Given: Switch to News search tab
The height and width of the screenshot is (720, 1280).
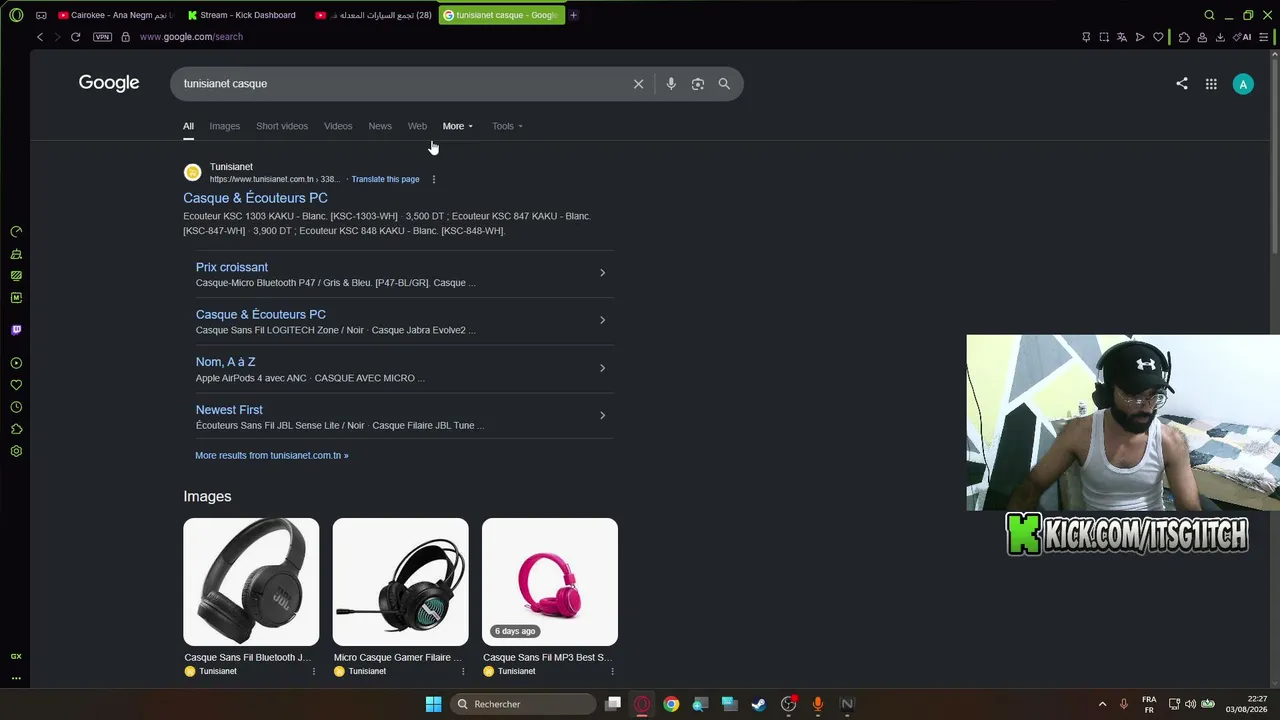Looking at the screenshot, I should (380, 126).
